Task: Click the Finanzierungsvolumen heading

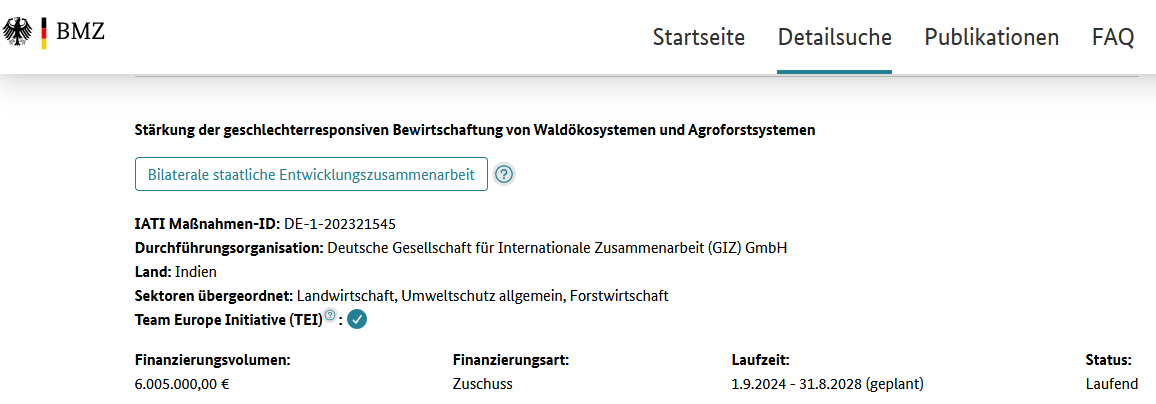Action: [213, 361]
